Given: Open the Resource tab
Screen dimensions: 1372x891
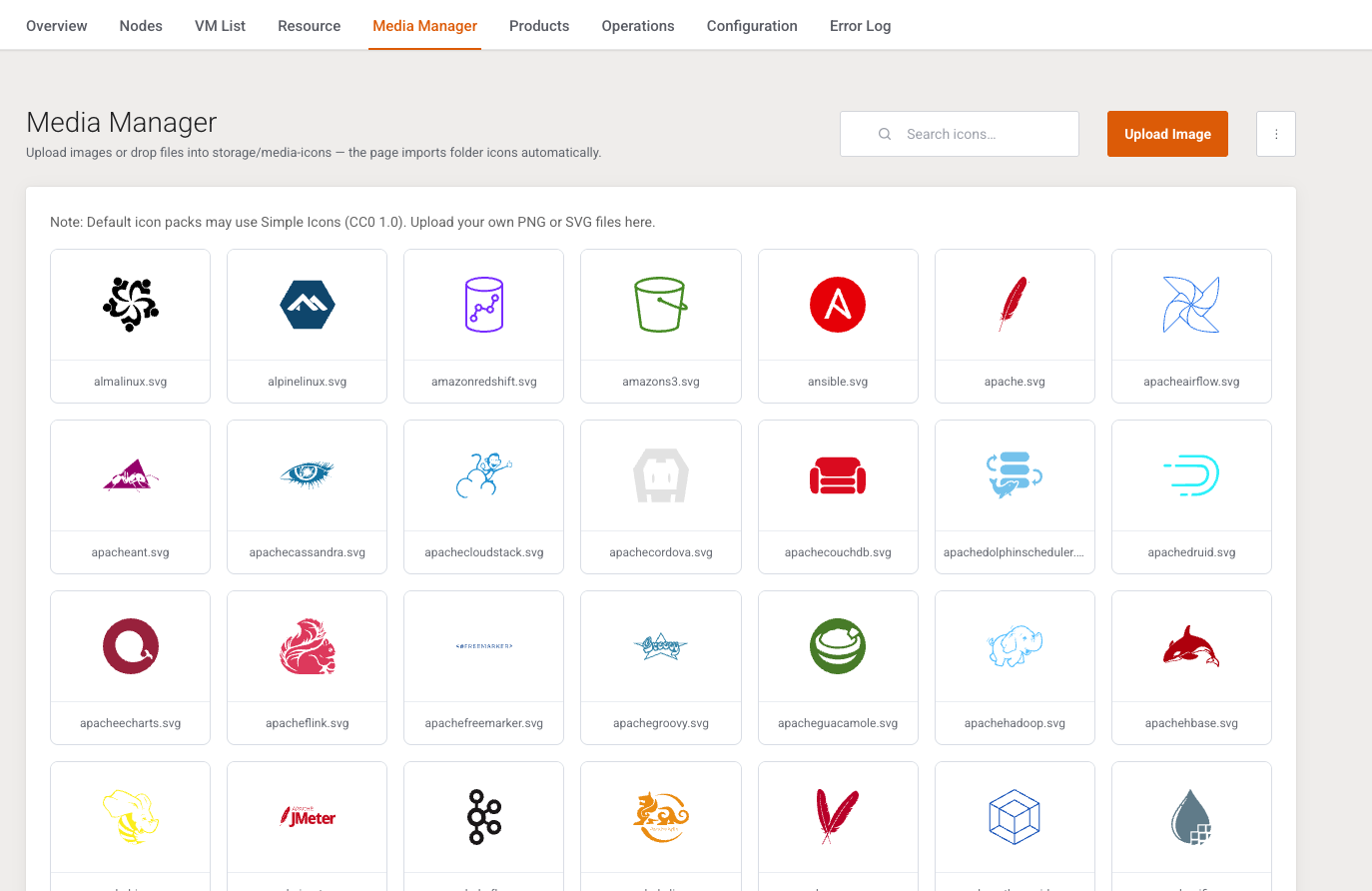Looking at the screenshot, I should [310, 26].
